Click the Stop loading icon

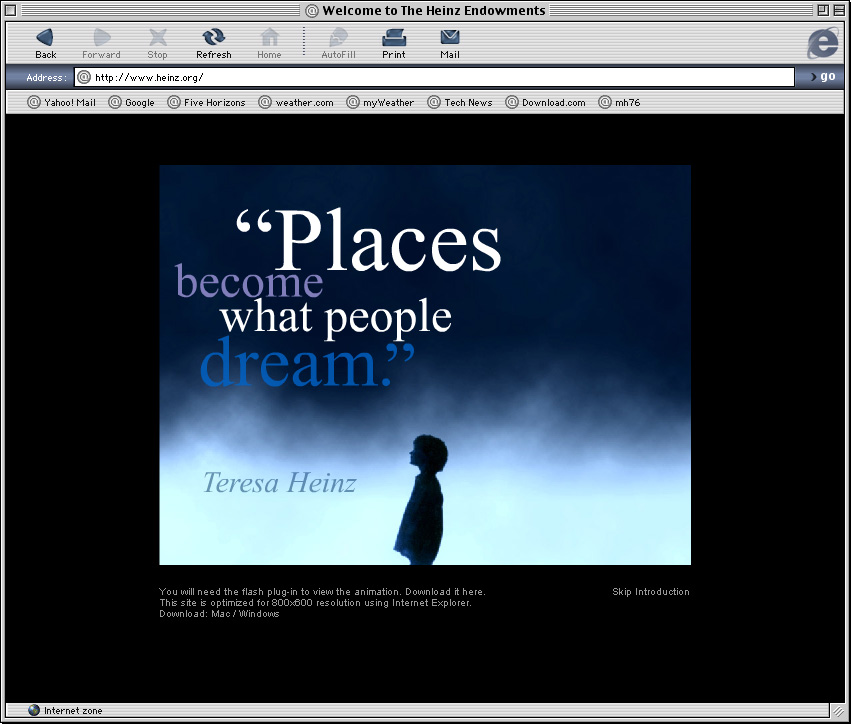(158, 40)
